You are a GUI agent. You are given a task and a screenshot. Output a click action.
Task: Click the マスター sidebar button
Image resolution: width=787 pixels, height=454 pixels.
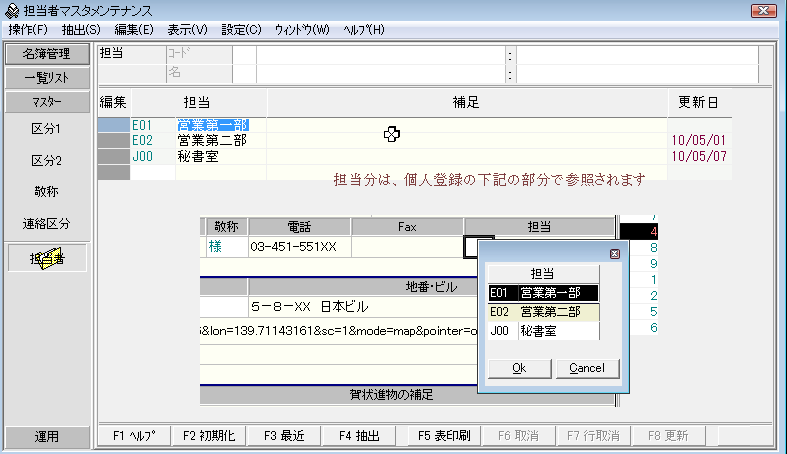(47, 102)
